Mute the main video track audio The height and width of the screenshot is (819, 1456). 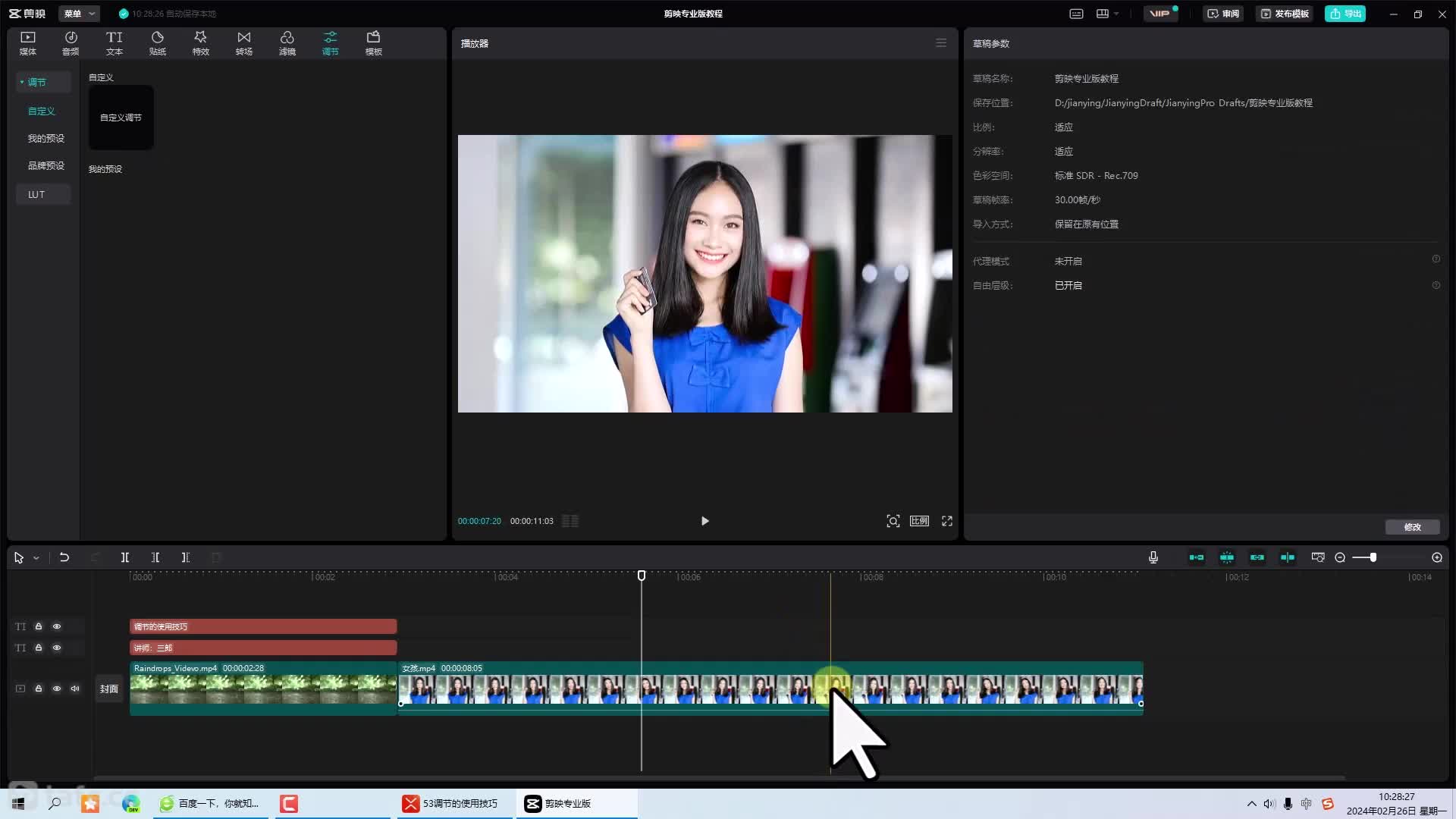(75, 689)
